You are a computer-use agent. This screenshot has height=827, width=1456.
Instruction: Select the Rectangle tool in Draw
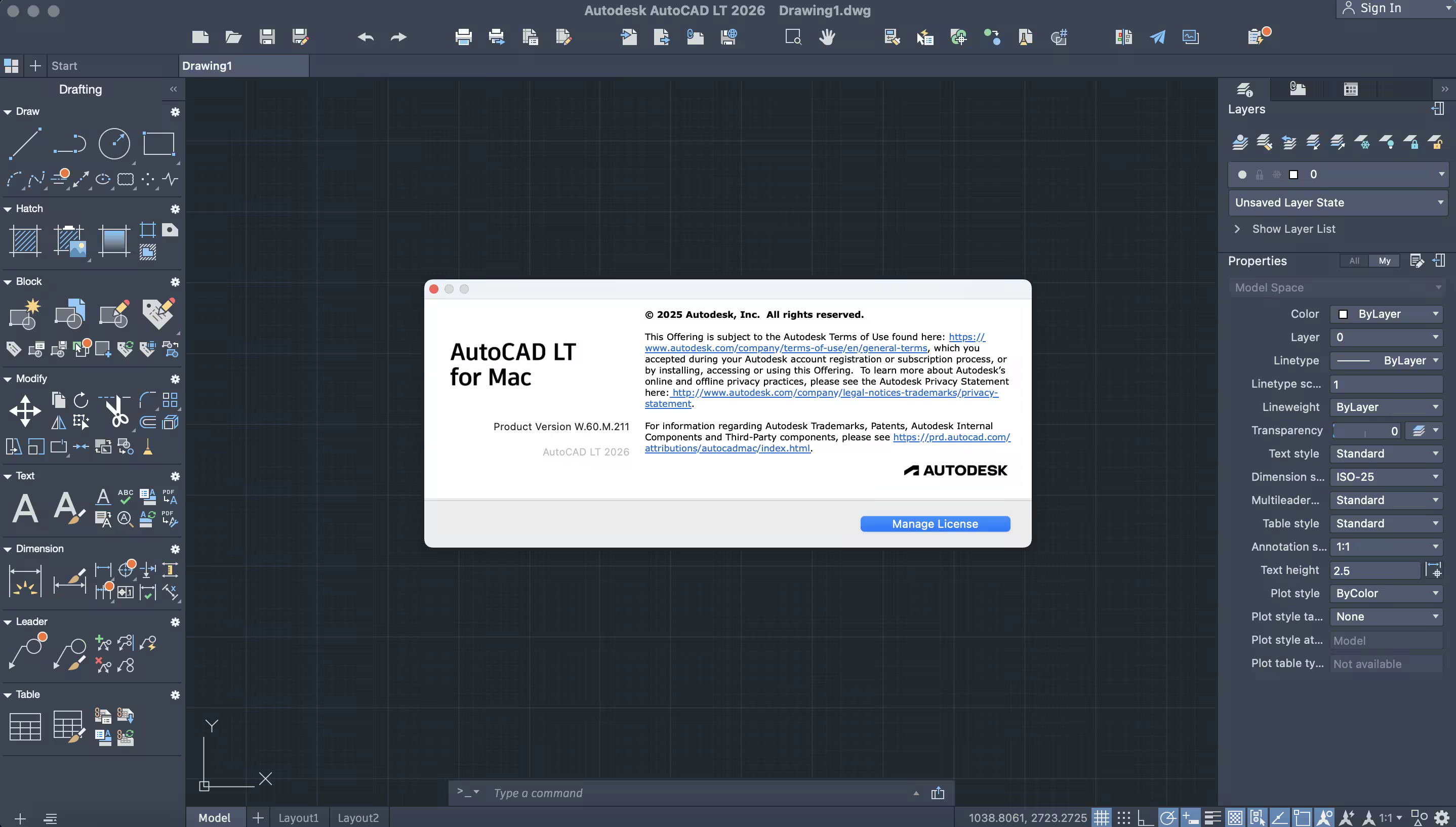pos(158,143)
